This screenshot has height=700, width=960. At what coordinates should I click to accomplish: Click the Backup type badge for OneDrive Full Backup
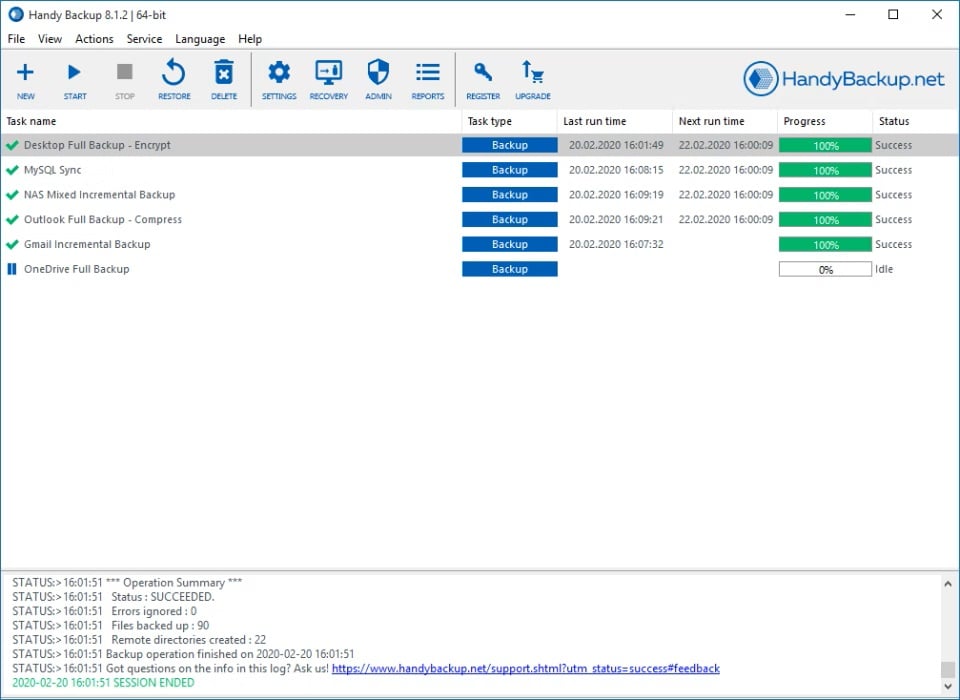pyautogui.click(x=509, y=269)
